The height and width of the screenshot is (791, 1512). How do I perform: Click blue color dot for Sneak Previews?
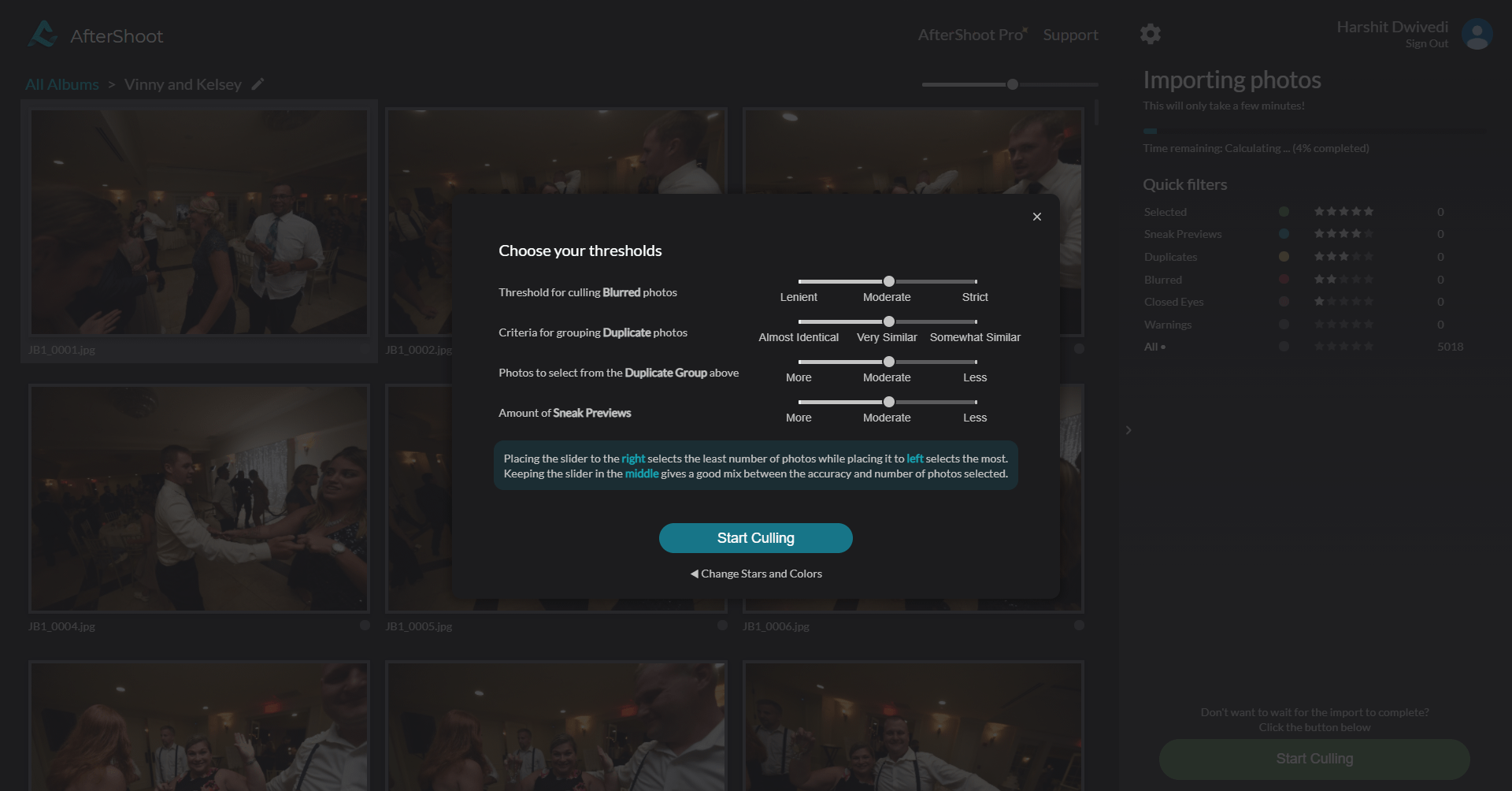click(1284, 233)
